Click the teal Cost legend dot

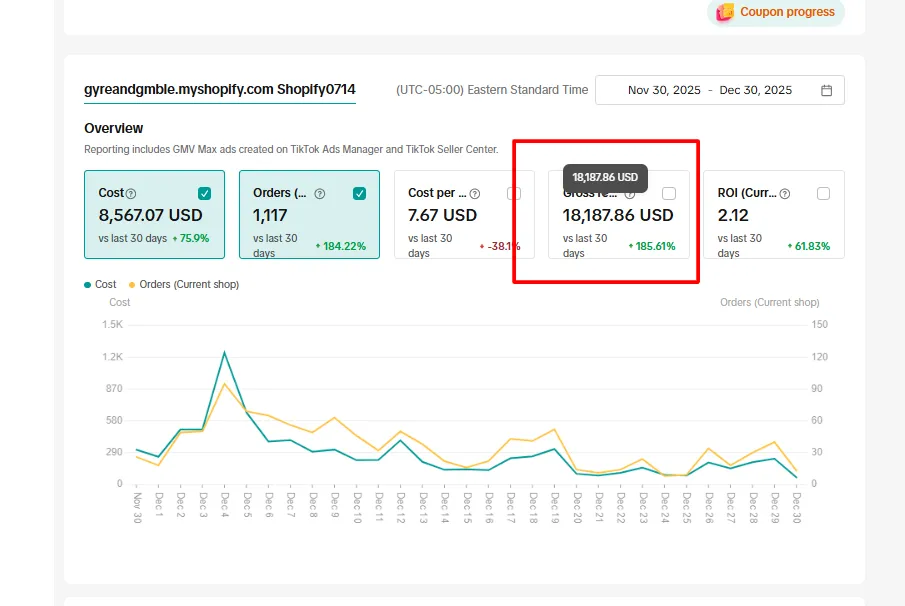(88, 285)
